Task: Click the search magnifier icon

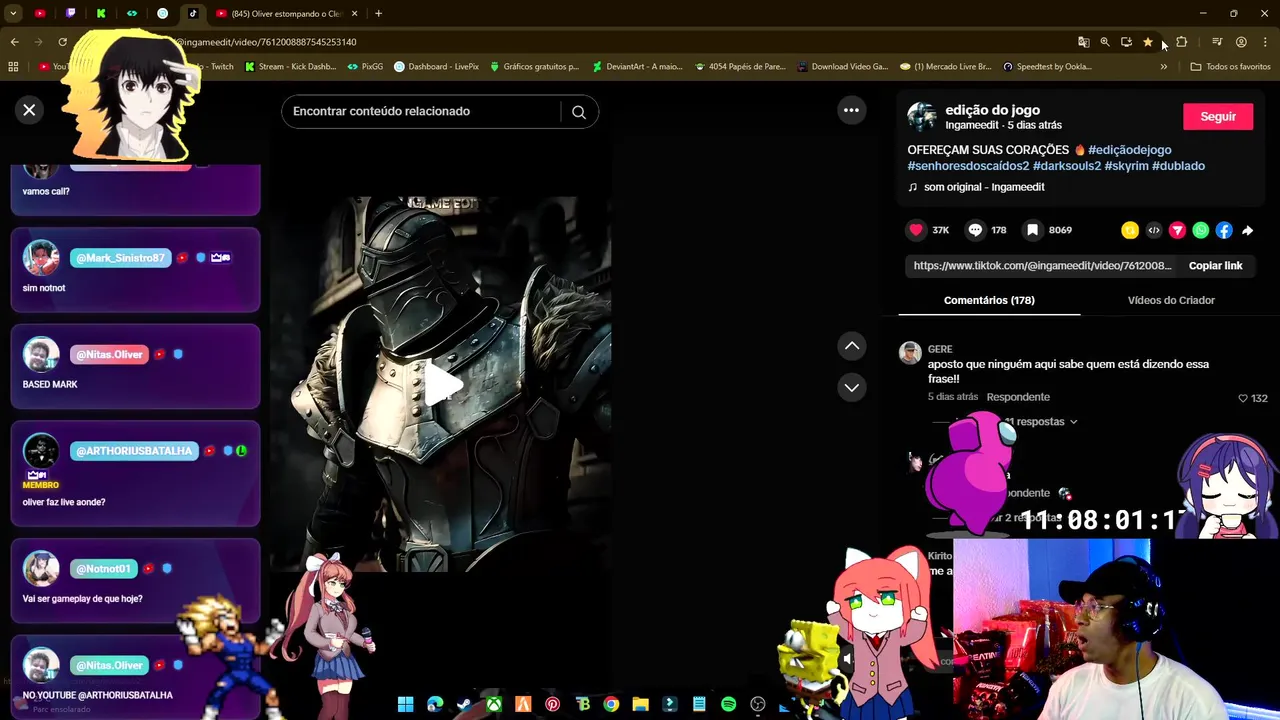Action: pos(579,112)
